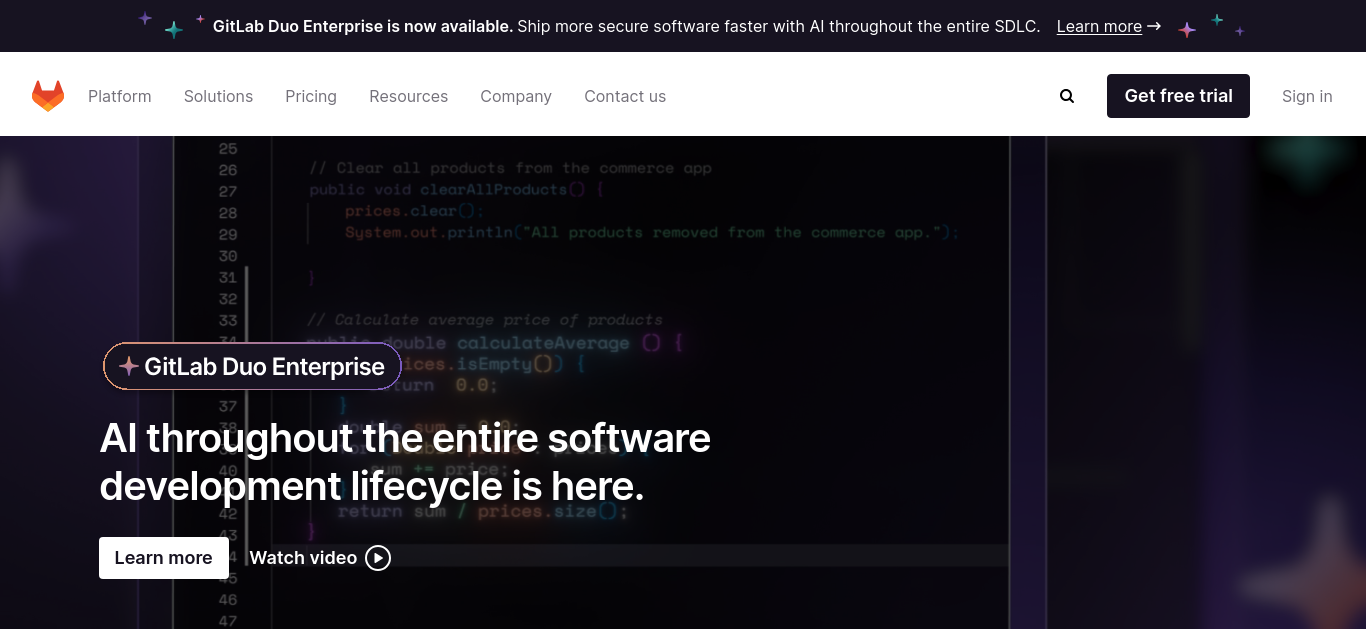Click the GitLab Duo Enterprise pill badge
The image size is (1366, 629).
(252, 367)
